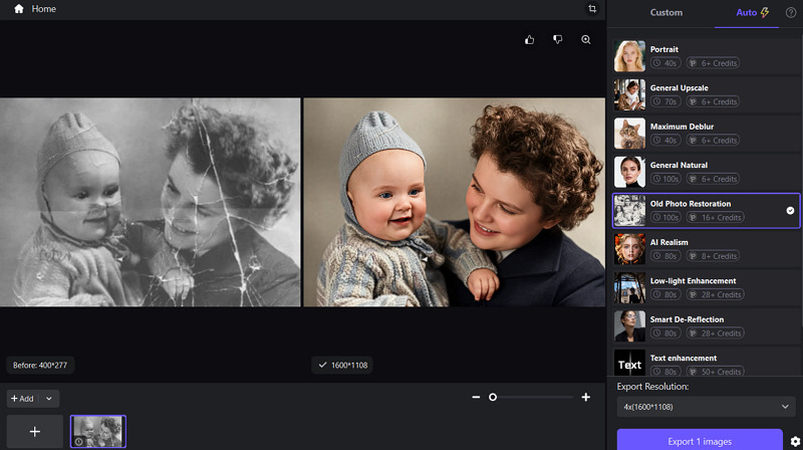Click the General Natural model name

click(679, 165)
